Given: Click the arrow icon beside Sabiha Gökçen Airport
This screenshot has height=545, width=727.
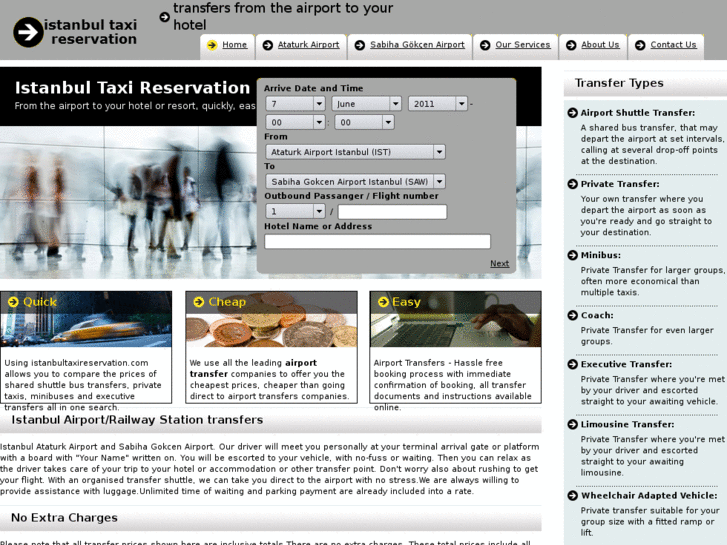Looking at the screenshot, I should pyautogui.click(x=360, y=45).
